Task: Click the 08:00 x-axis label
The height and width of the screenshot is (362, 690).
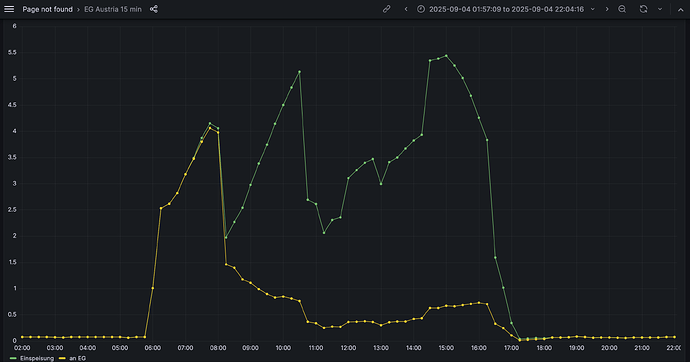Action: pos(218,348)
